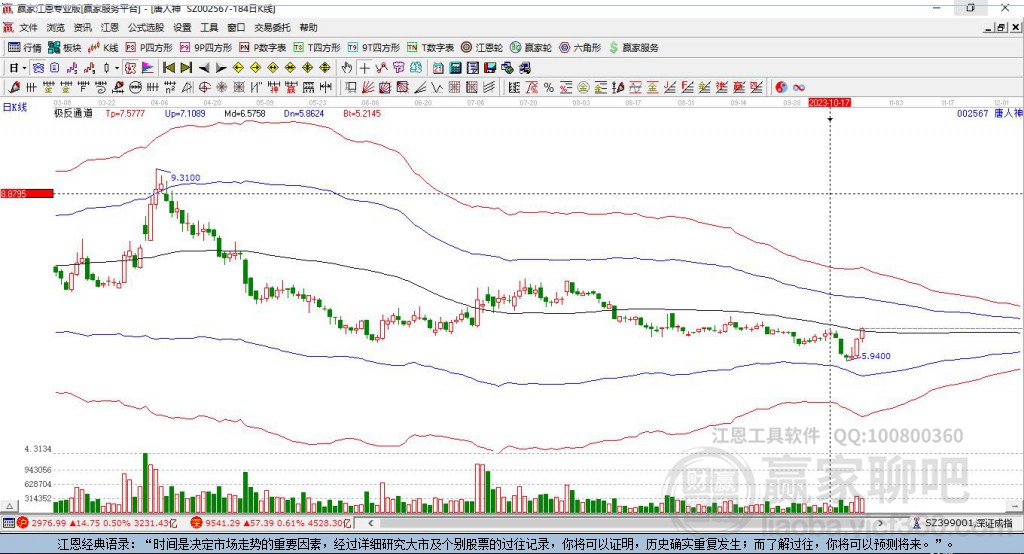Open the 浏览 menu
1024x554 pixels.
[x=56, y=27]
